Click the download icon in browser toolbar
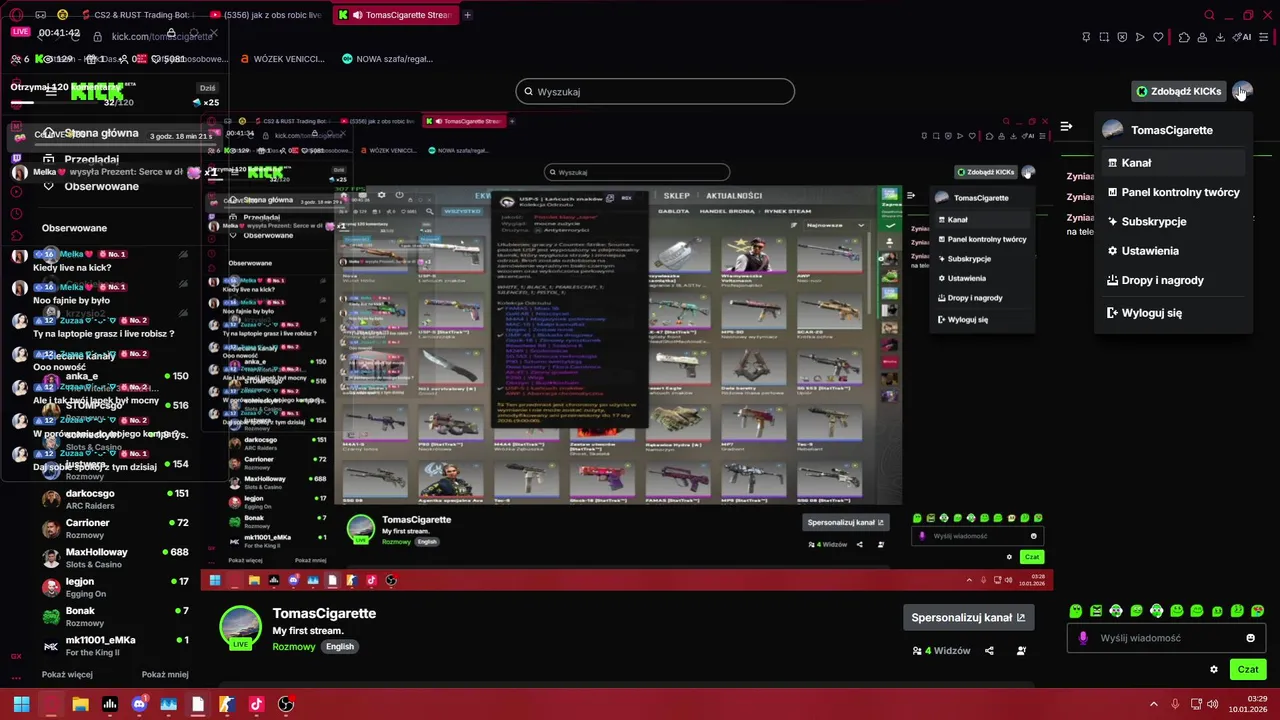The height and width of the screenshot is (720, 1280). click(1220, 37)
